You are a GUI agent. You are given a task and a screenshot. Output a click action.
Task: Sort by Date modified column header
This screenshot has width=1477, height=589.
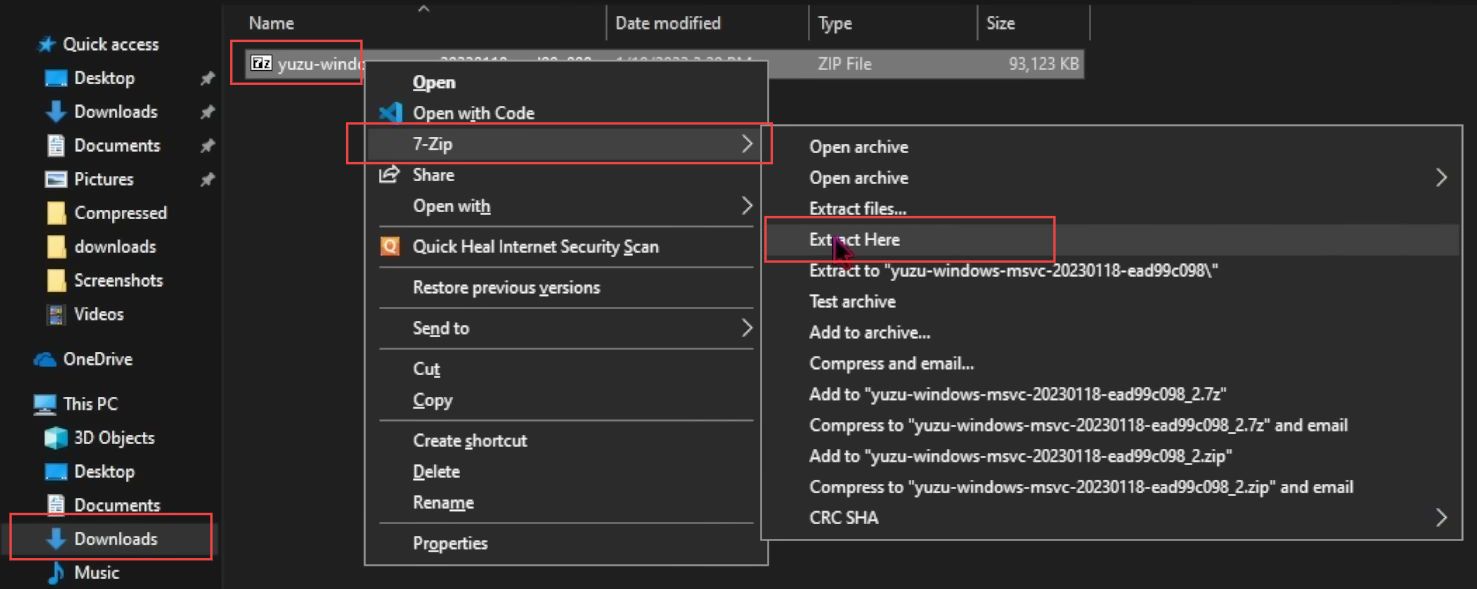pyautogui.click(x=668, y=22)
